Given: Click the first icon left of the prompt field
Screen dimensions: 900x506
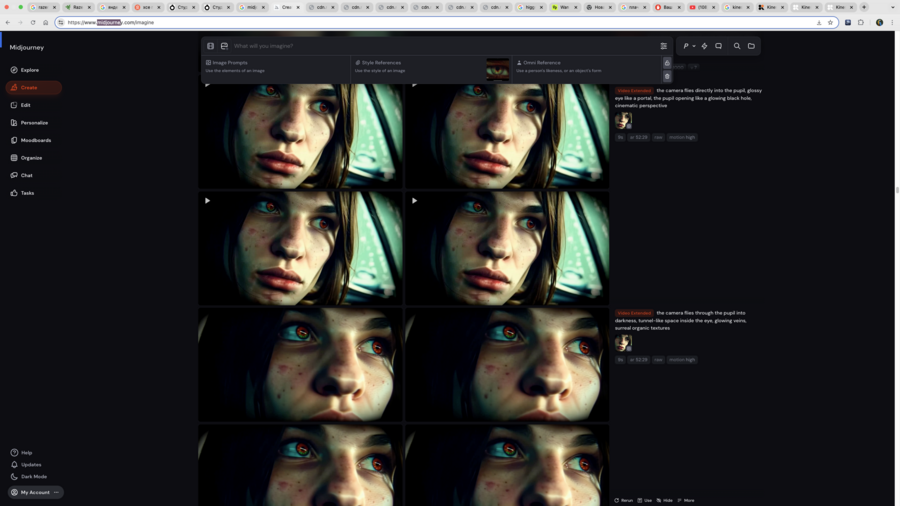Looking at the screenshot, I should pos(211,46).
